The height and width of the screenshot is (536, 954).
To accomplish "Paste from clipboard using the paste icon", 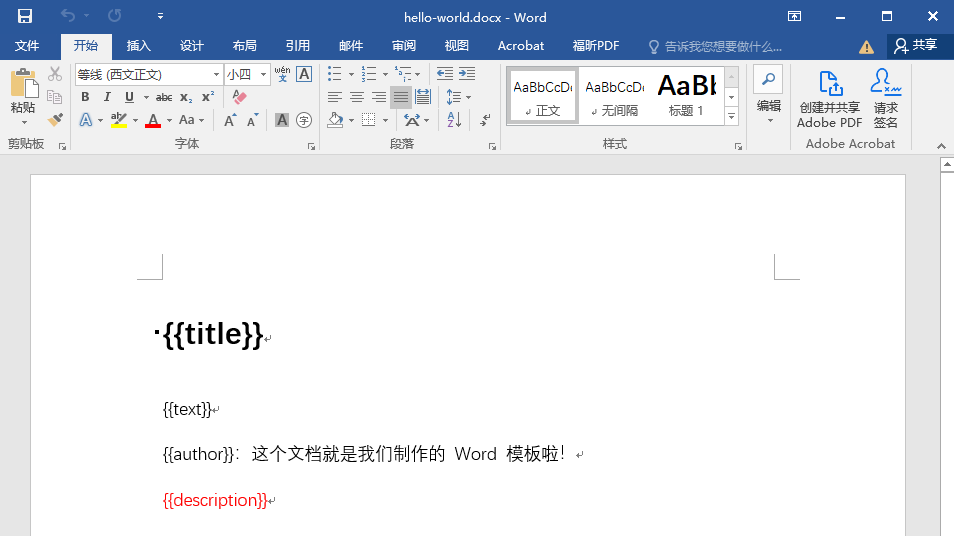I will pyautogui.click(x=24, y=83).
